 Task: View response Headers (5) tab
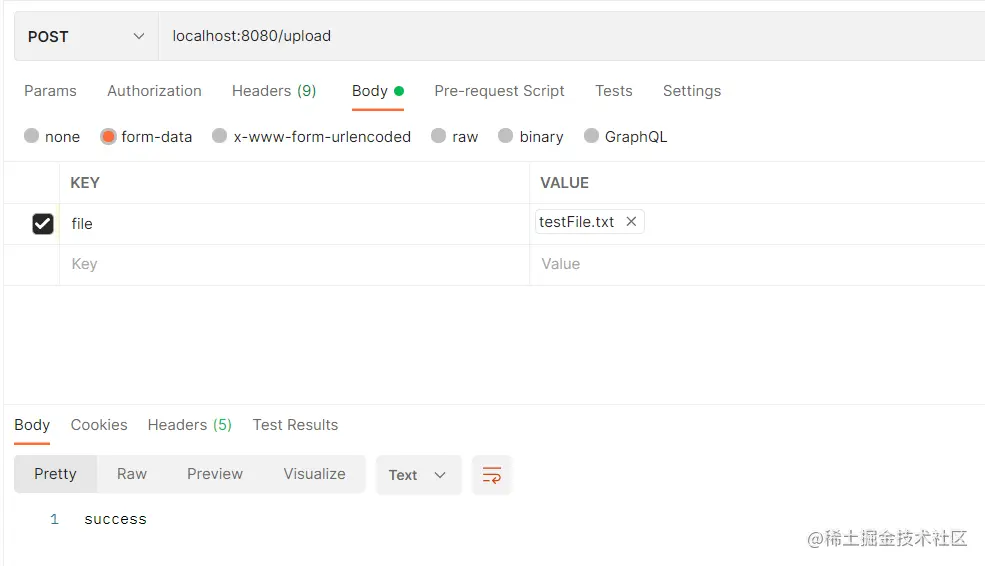point(190,425)
